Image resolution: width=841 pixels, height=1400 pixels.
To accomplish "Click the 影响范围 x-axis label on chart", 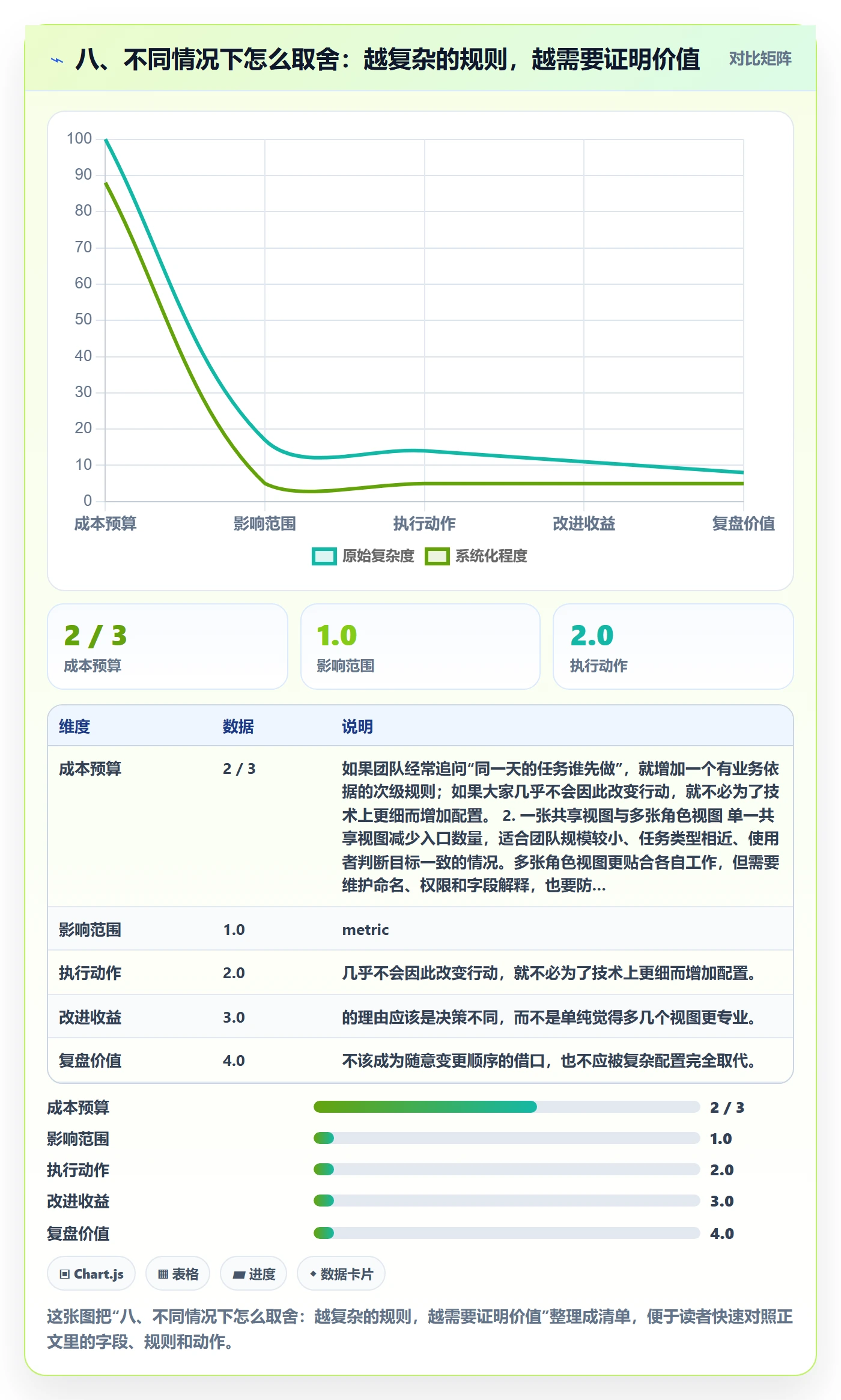I will point(265,523).
